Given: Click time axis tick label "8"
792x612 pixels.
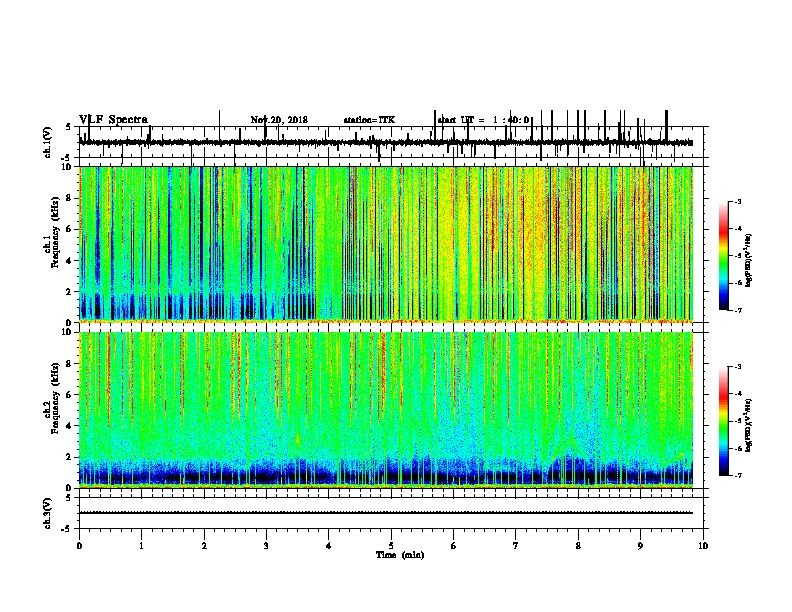Looking at the screenshot, I should (x=578, y=546).
